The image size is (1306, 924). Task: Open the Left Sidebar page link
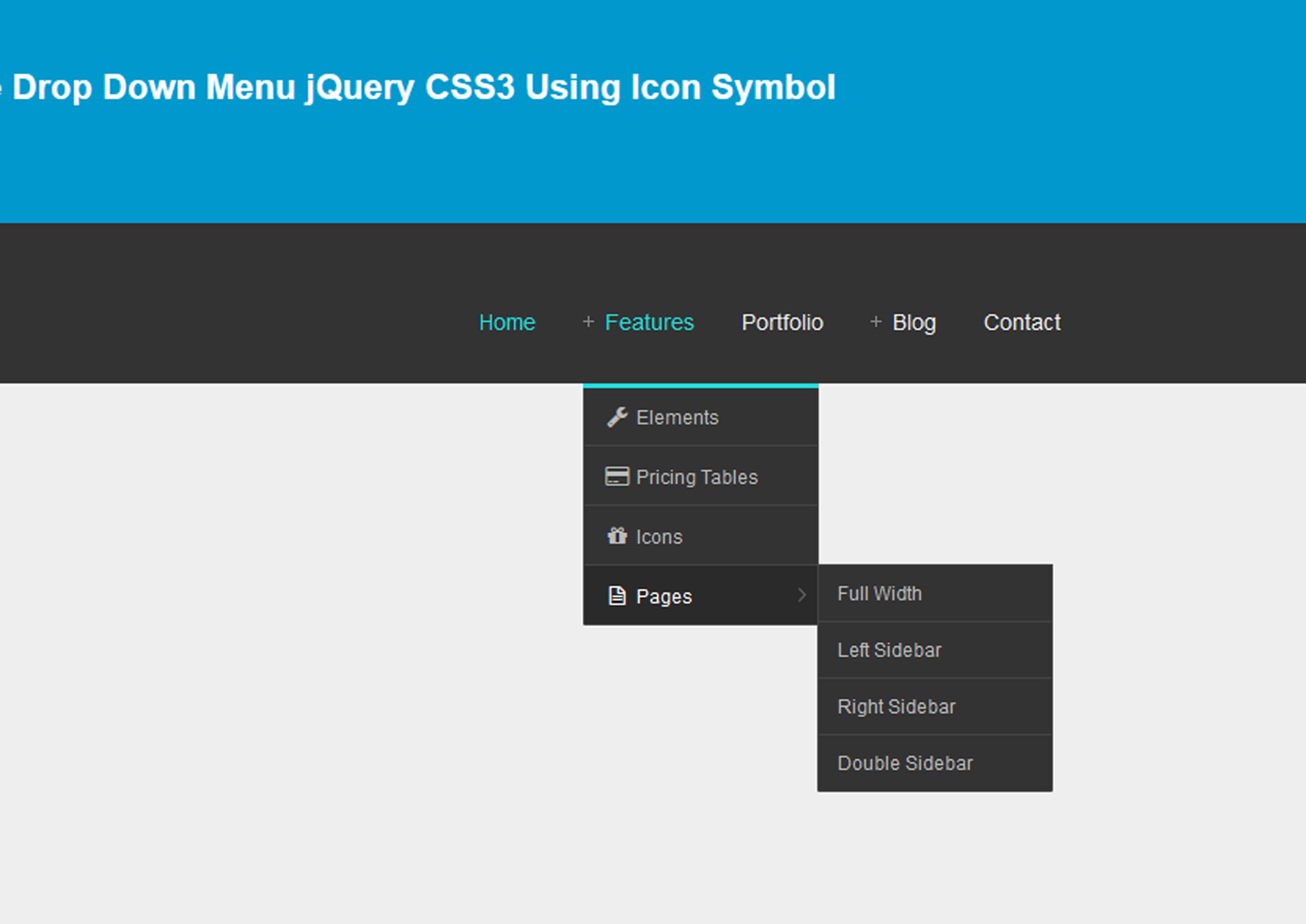coord(935,649)
